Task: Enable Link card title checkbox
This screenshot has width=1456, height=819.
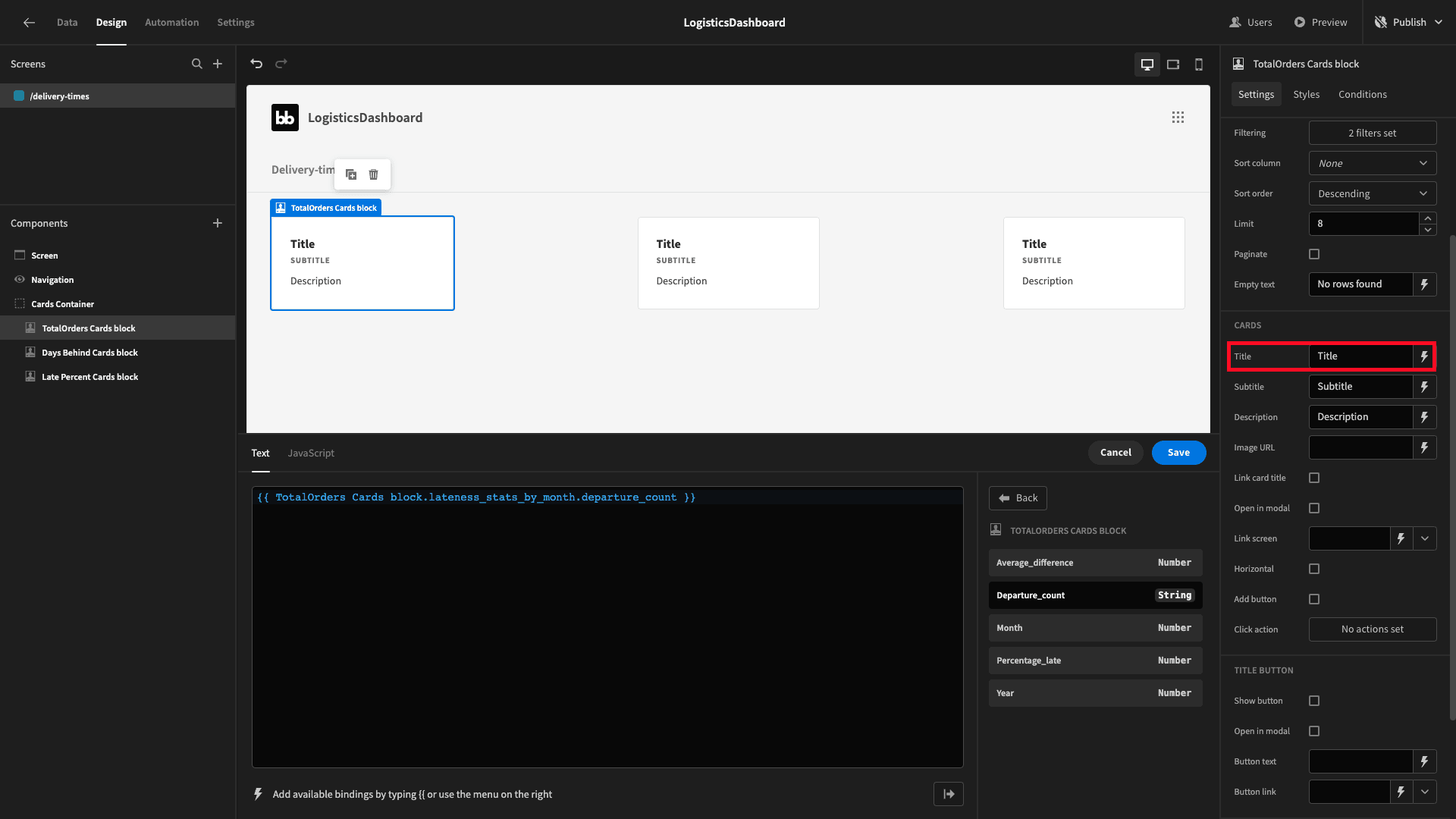Action: [x=1314, y=478]
